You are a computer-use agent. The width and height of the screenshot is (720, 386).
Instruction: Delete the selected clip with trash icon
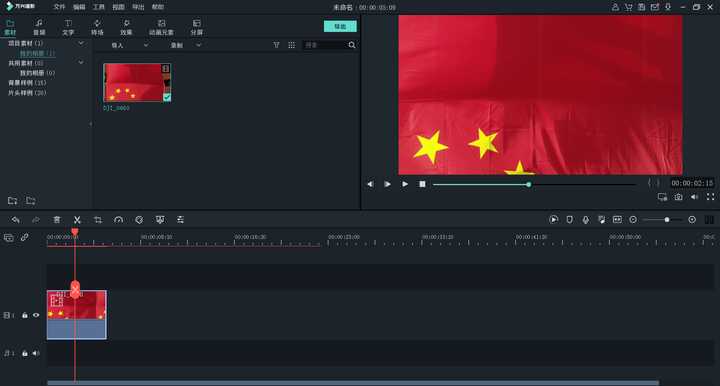click(x=56, y=220)
